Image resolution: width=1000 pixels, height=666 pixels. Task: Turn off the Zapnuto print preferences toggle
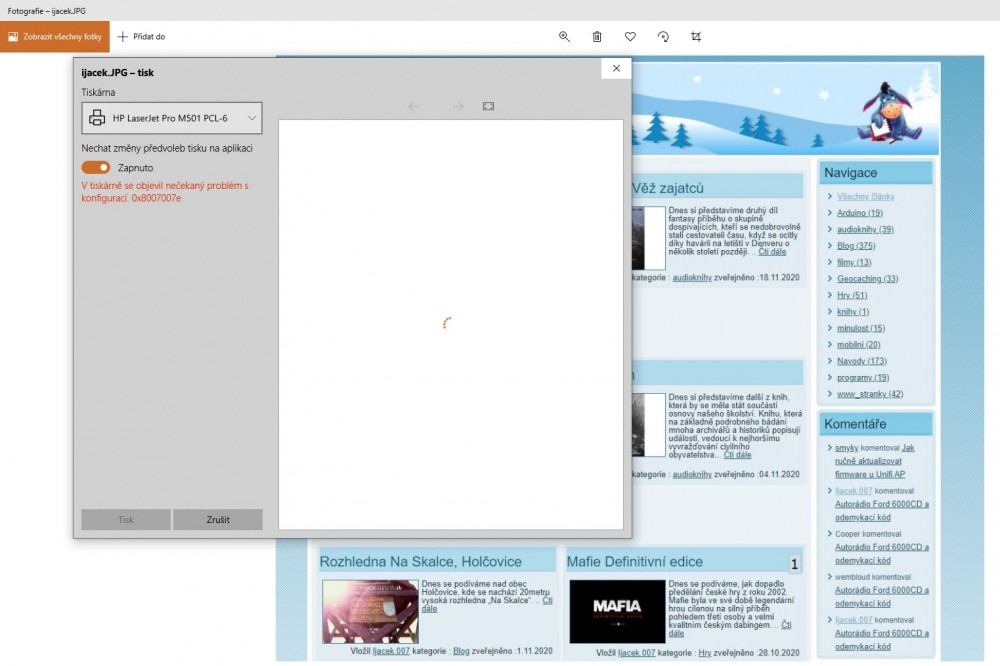96,168
